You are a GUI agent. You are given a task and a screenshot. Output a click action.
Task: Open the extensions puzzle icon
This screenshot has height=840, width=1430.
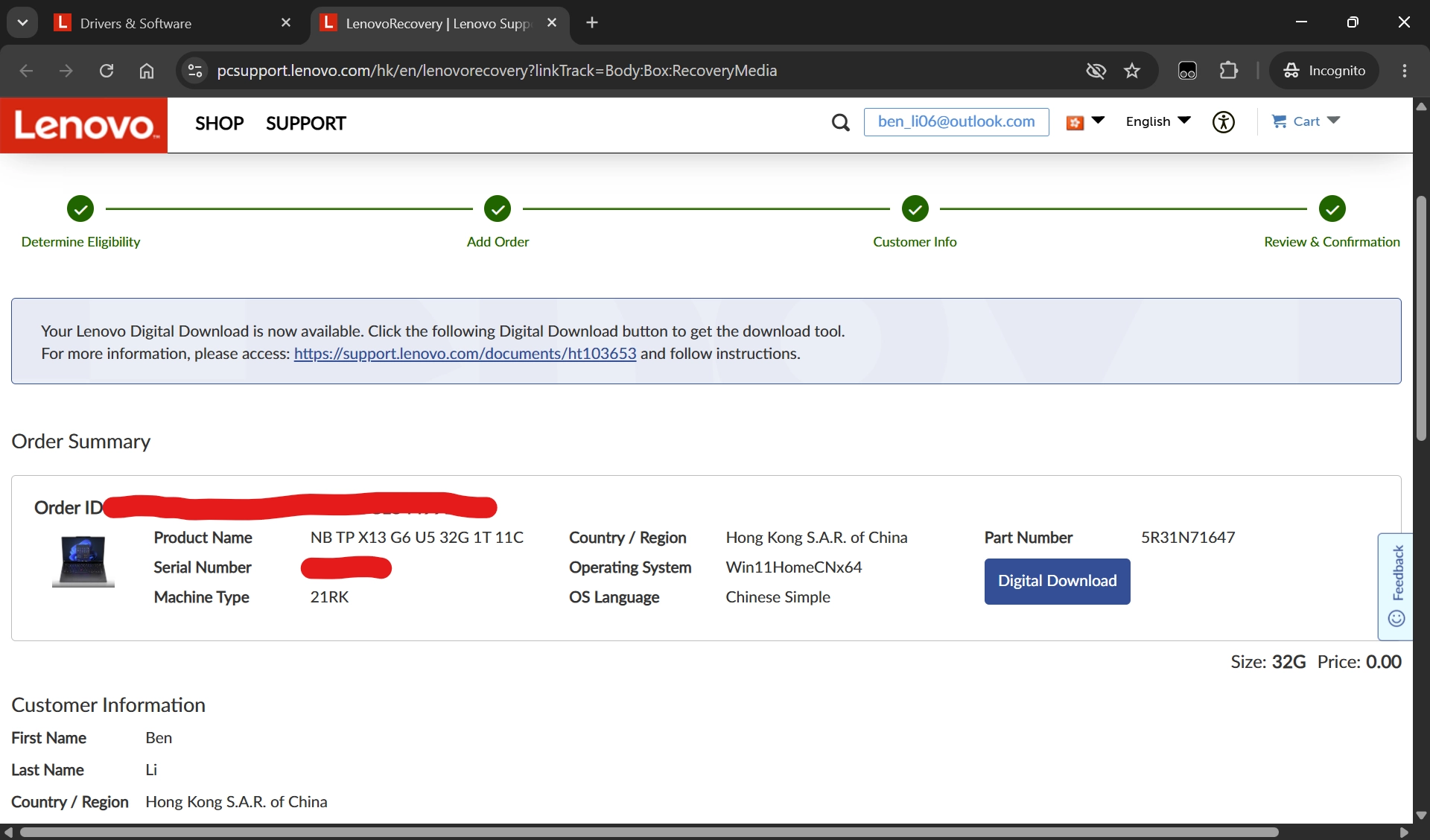1228,71
